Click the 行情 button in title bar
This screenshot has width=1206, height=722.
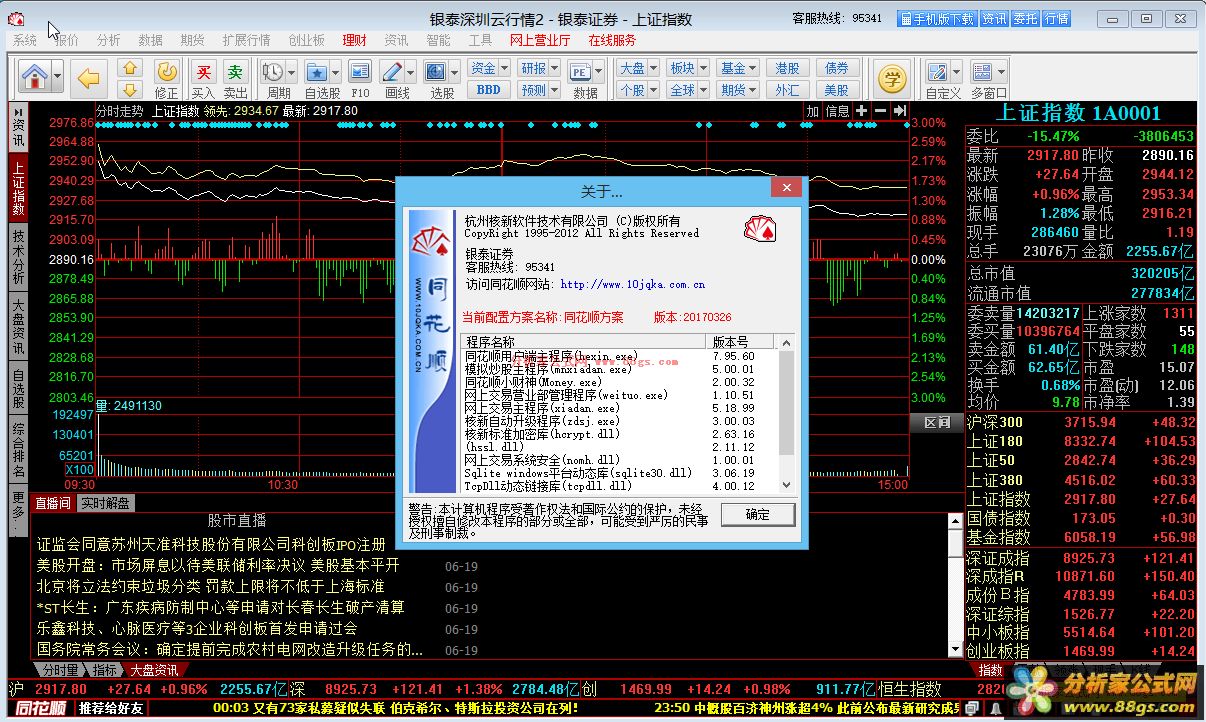[x=1056, y=19]
